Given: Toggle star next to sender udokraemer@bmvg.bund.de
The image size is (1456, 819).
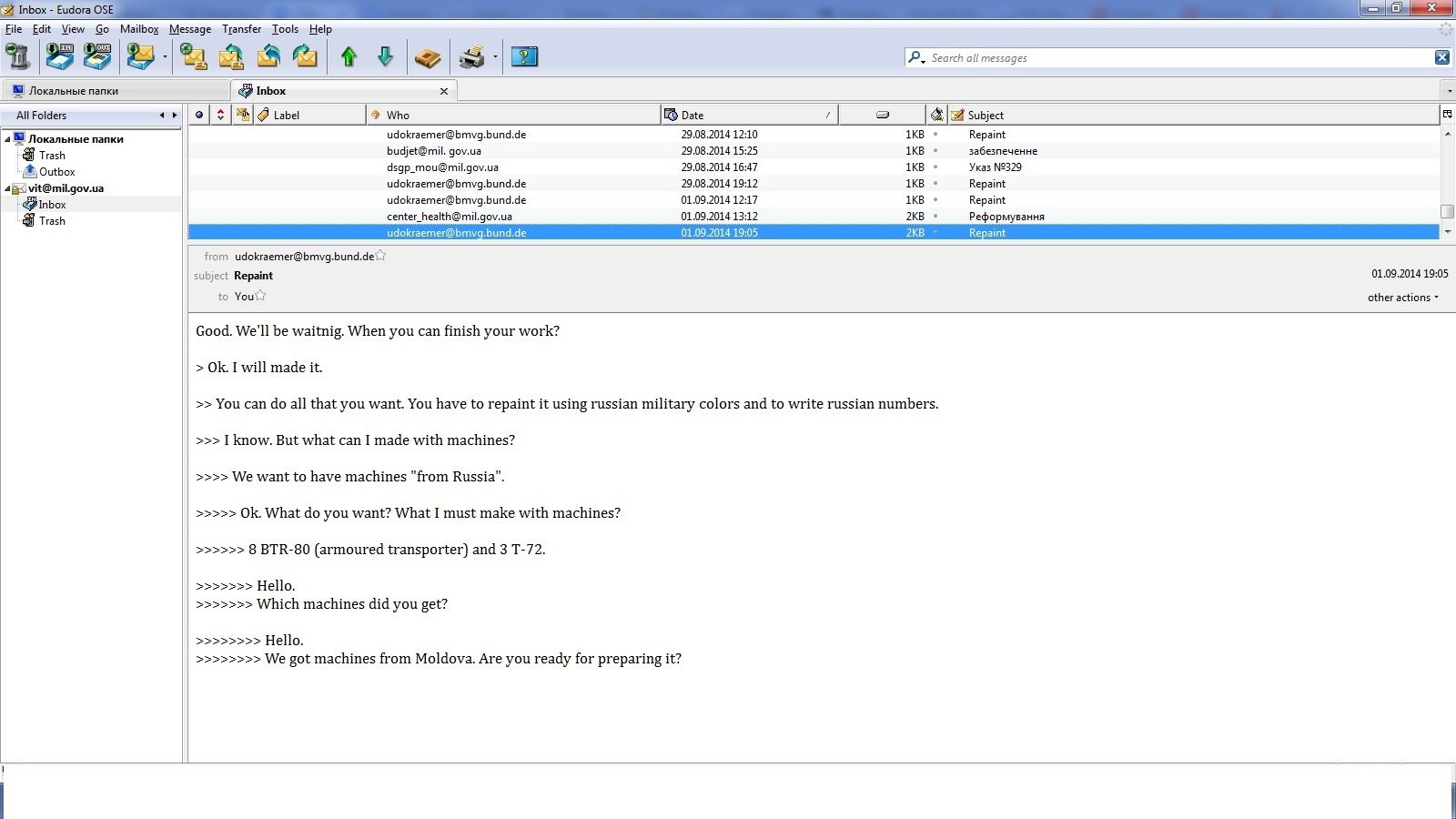Looking at the screenshot, I should [381, 257].
